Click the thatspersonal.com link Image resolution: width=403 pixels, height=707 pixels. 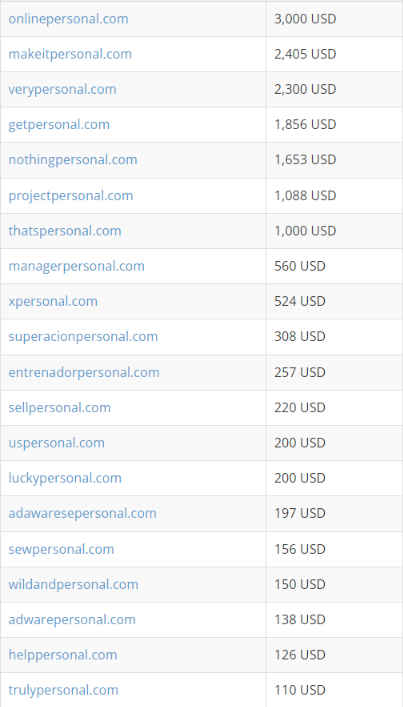click(x=65, y=231)
